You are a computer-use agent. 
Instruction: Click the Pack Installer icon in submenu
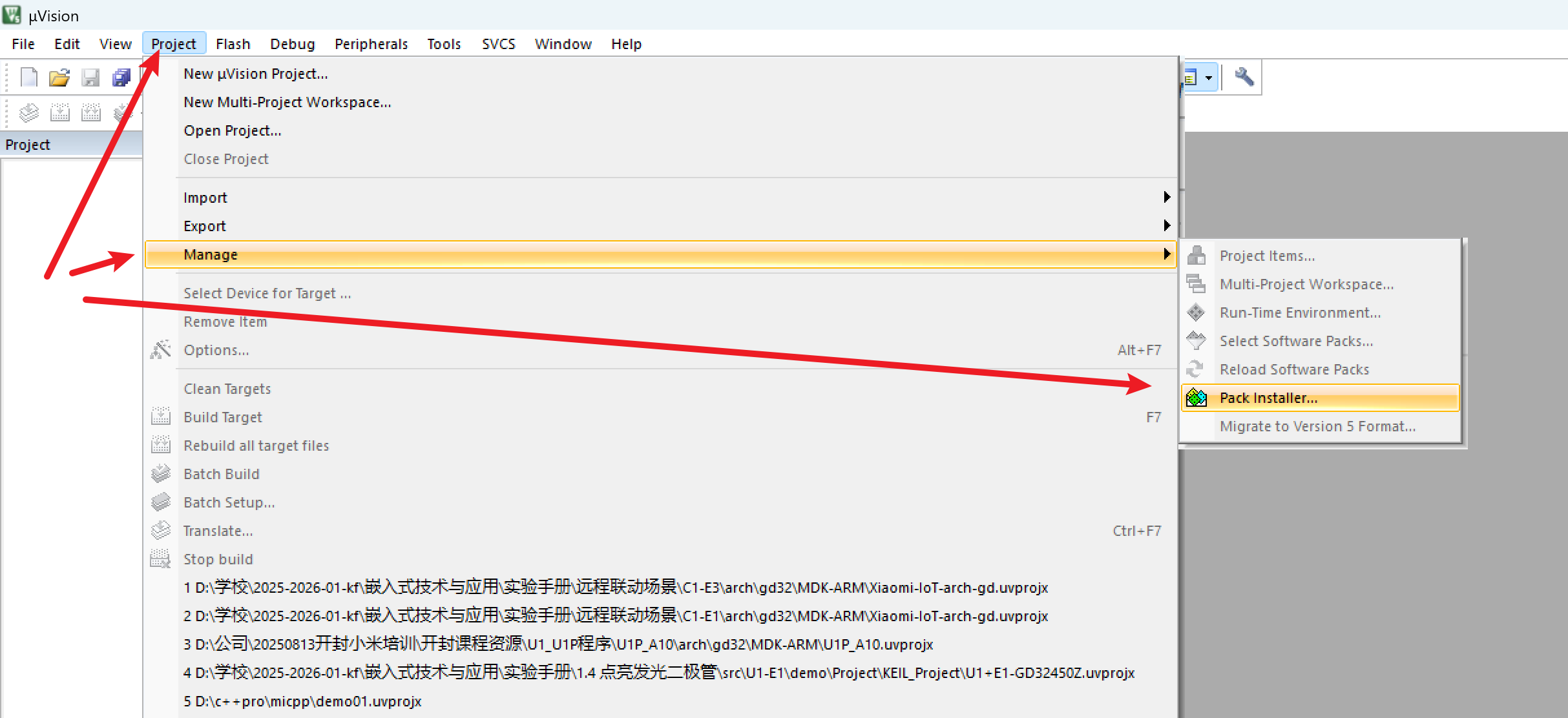1197,398
